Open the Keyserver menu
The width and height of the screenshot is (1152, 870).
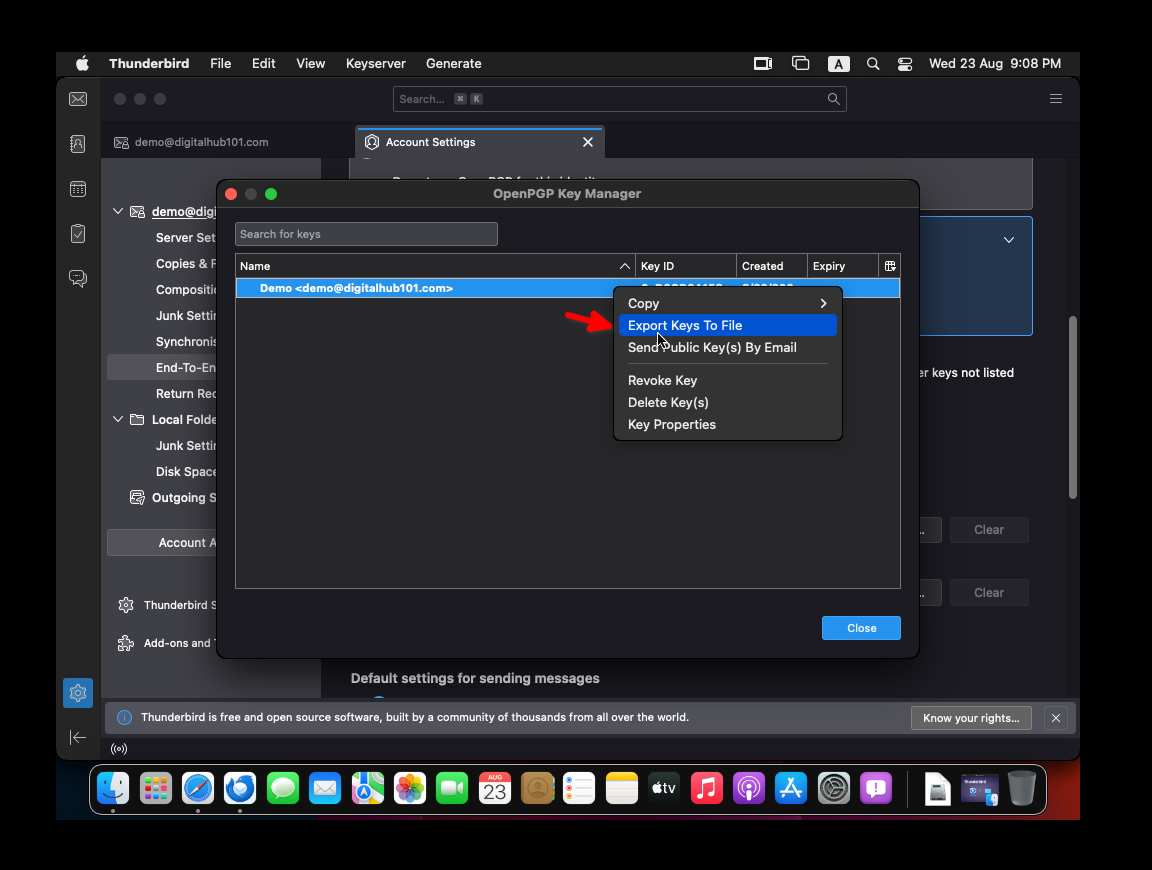[375, 64]
